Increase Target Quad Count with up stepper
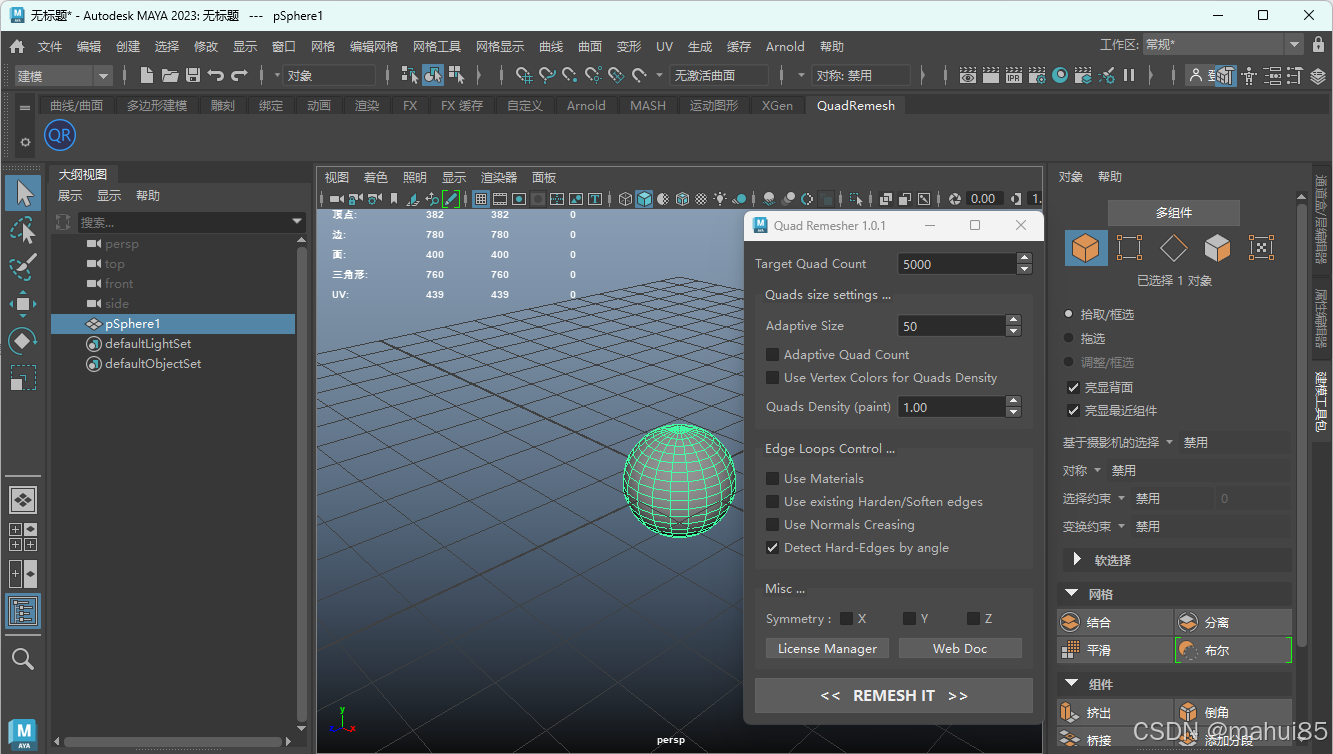Screen dimensions: 1333x754 (1024, 259)
